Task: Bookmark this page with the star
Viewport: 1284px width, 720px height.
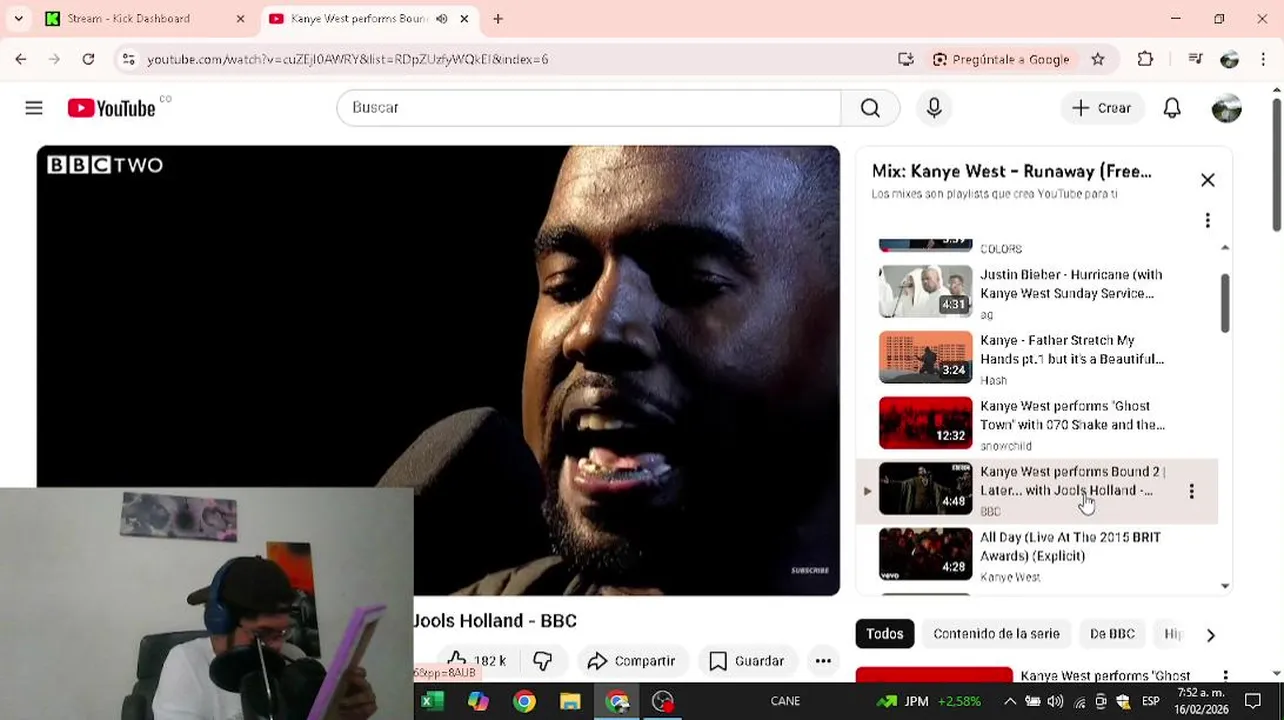Action: 1098,59
